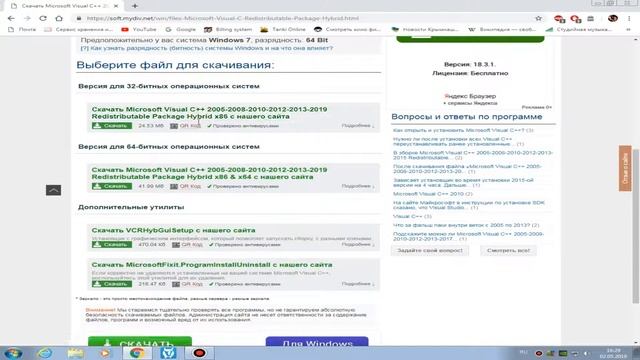Click Смотреть все button
Viewport: 640px width, 360px height.
(508, 251)
